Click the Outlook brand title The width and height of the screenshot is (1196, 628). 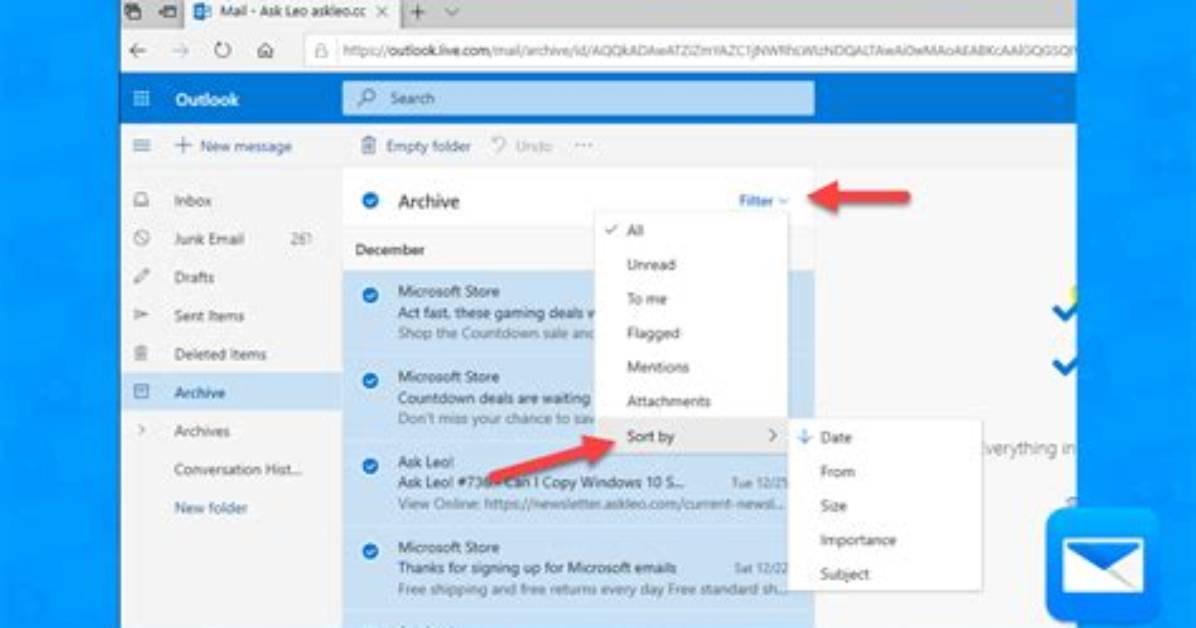pos(207,99)
